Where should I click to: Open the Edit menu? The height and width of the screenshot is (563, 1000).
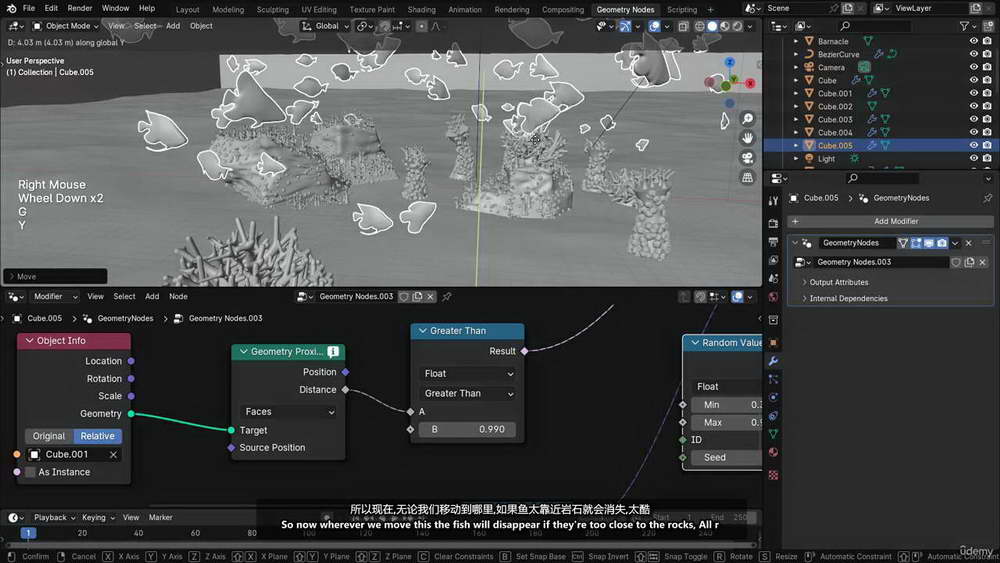click(51, 8)
